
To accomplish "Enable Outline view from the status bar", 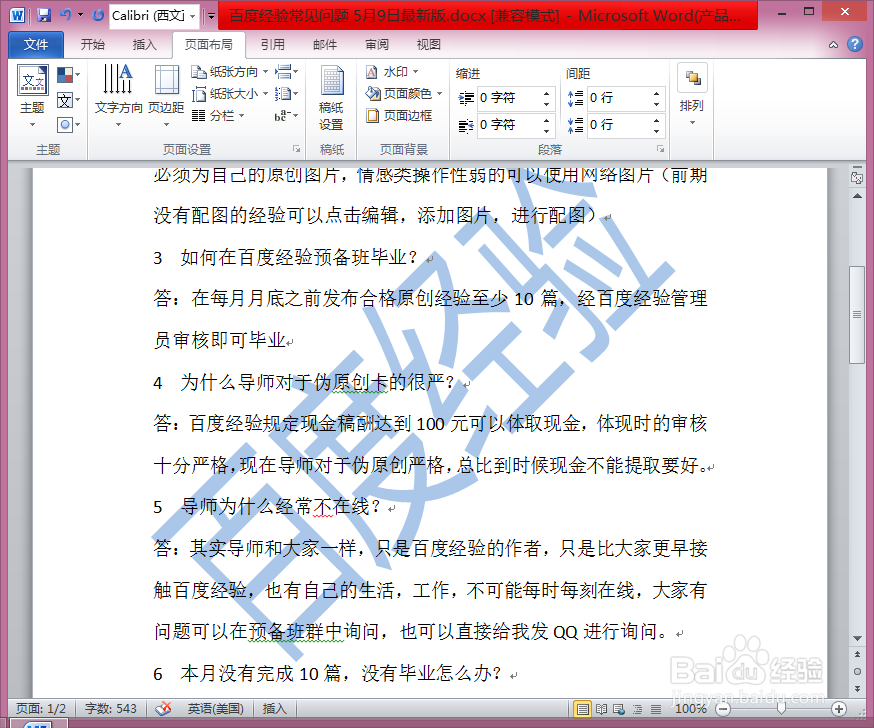I will 639,708.
